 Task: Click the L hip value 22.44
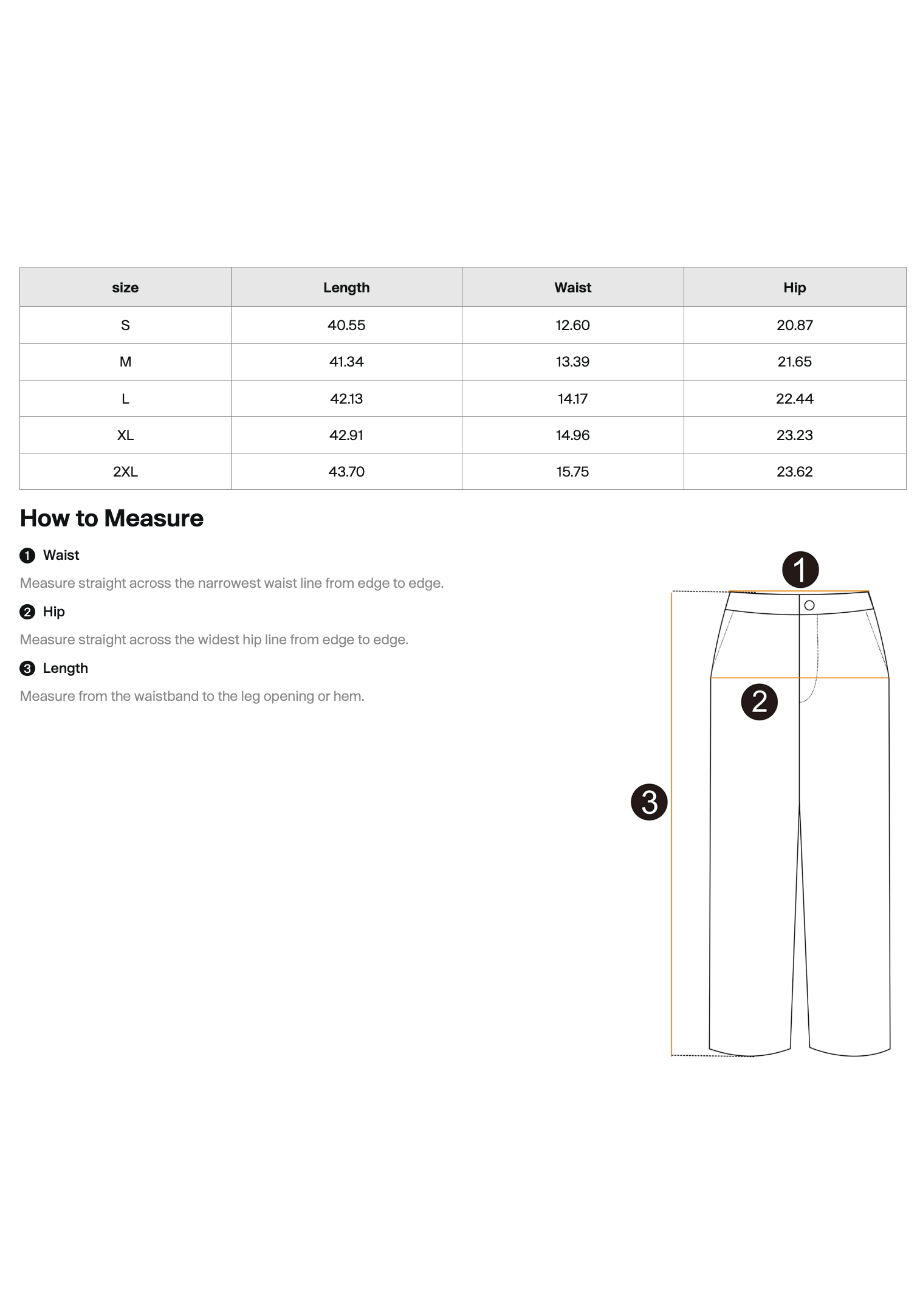795,399
